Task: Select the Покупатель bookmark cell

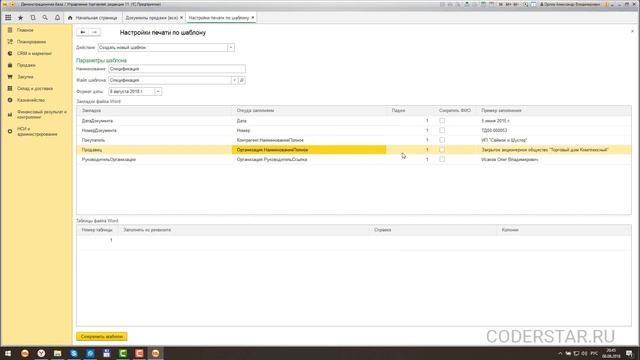Action: 154,140
